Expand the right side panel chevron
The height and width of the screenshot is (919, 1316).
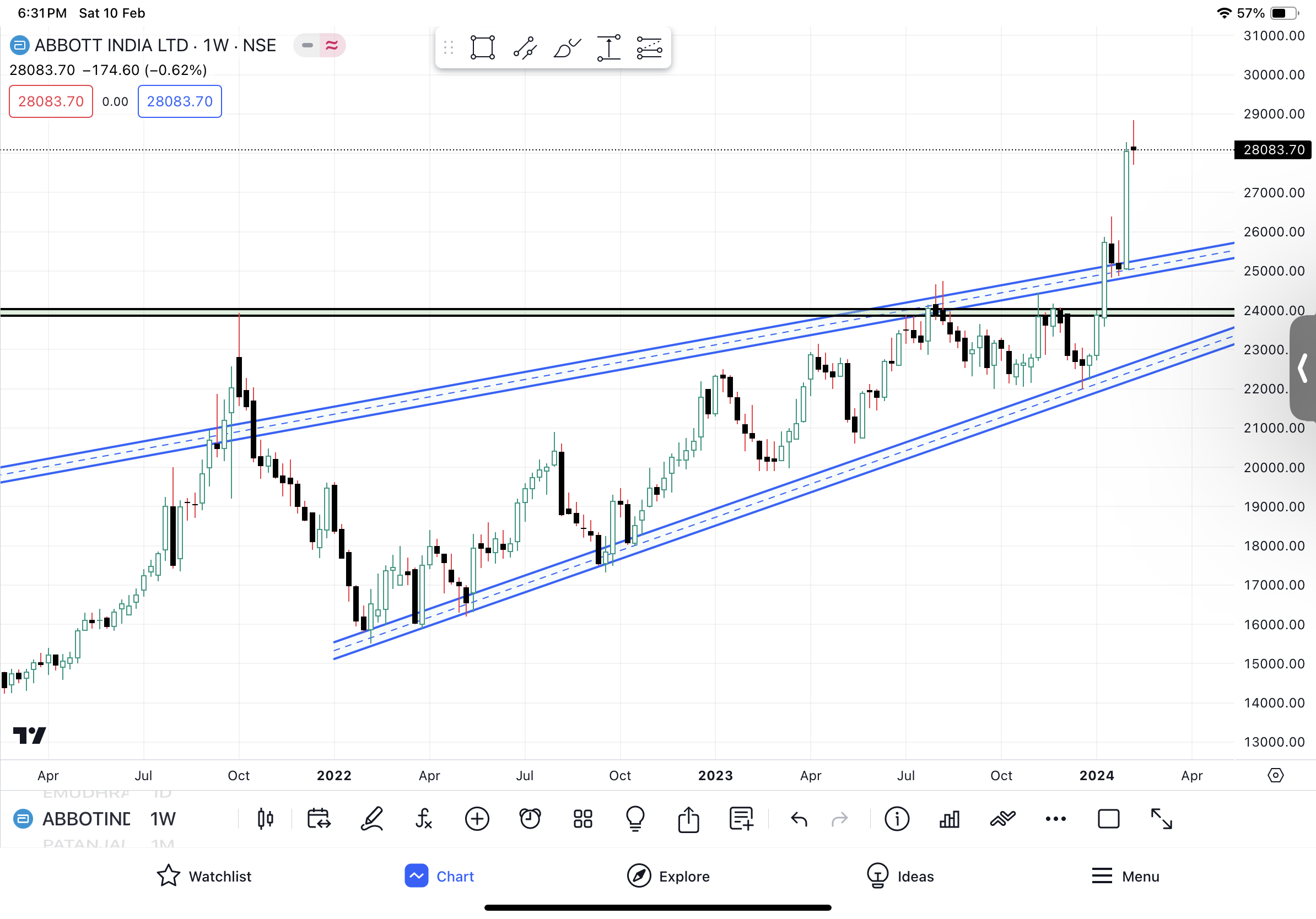click(1303, 368)
